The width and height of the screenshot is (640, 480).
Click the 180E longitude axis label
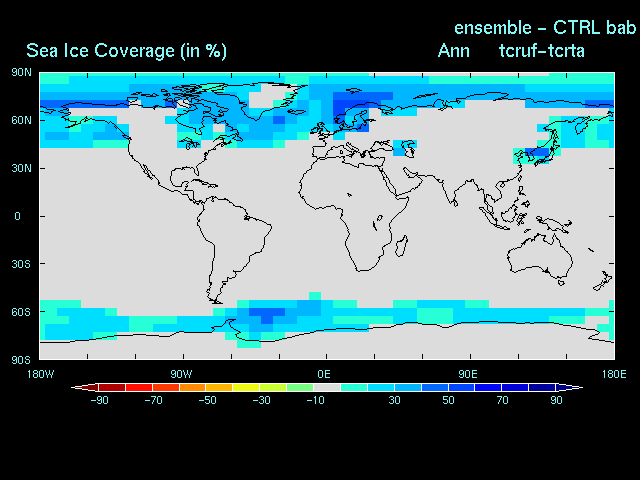point(612,374)
